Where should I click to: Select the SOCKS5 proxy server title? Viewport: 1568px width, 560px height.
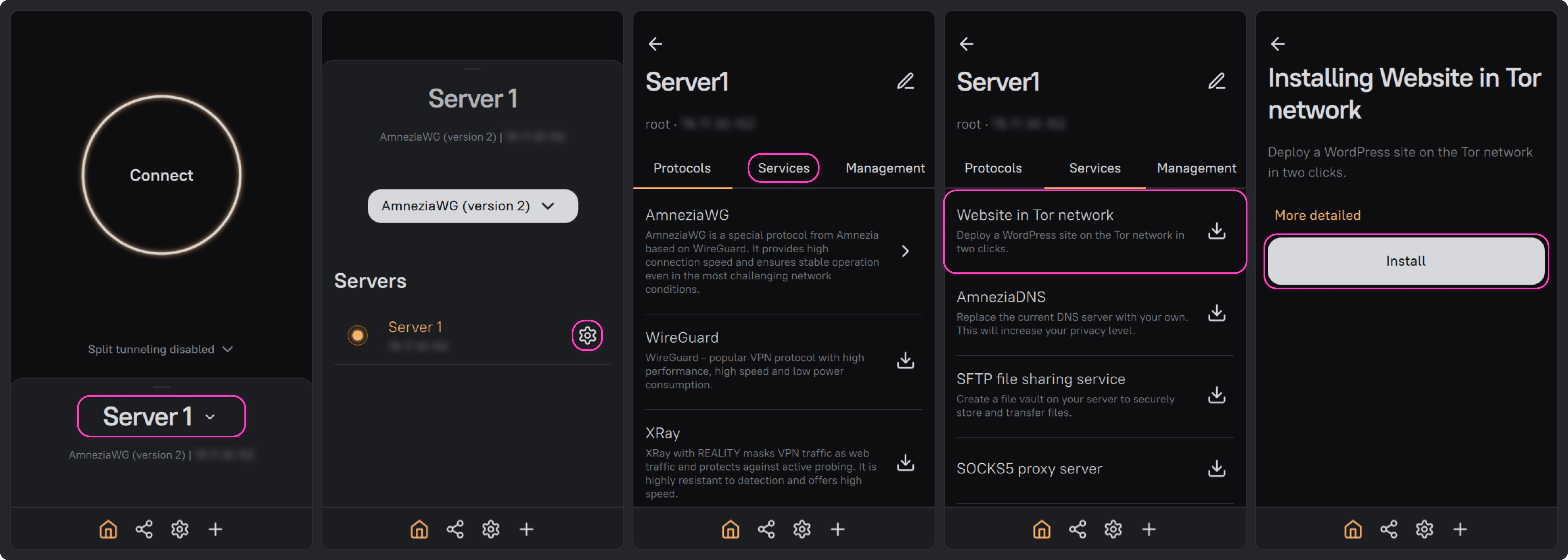pyautogui.click(x=1029, y=469)
